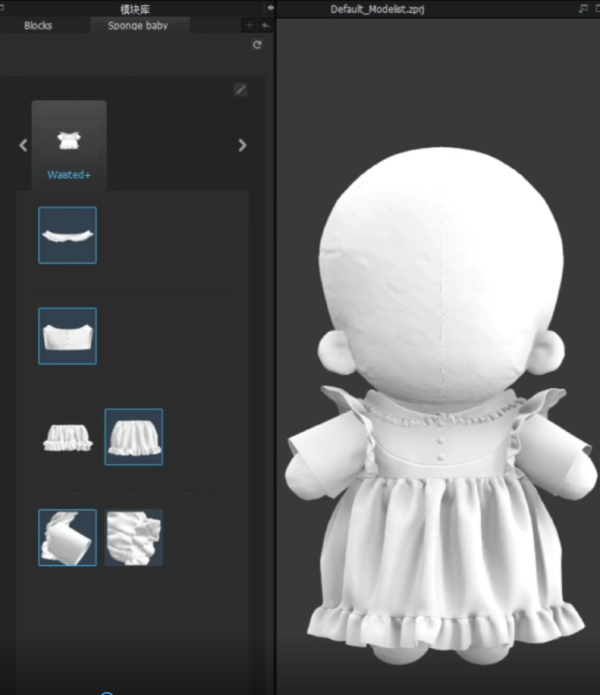The image size is (600, 695).
Task: Click the Default_Modelist.zprj window title
Action: 378,9
